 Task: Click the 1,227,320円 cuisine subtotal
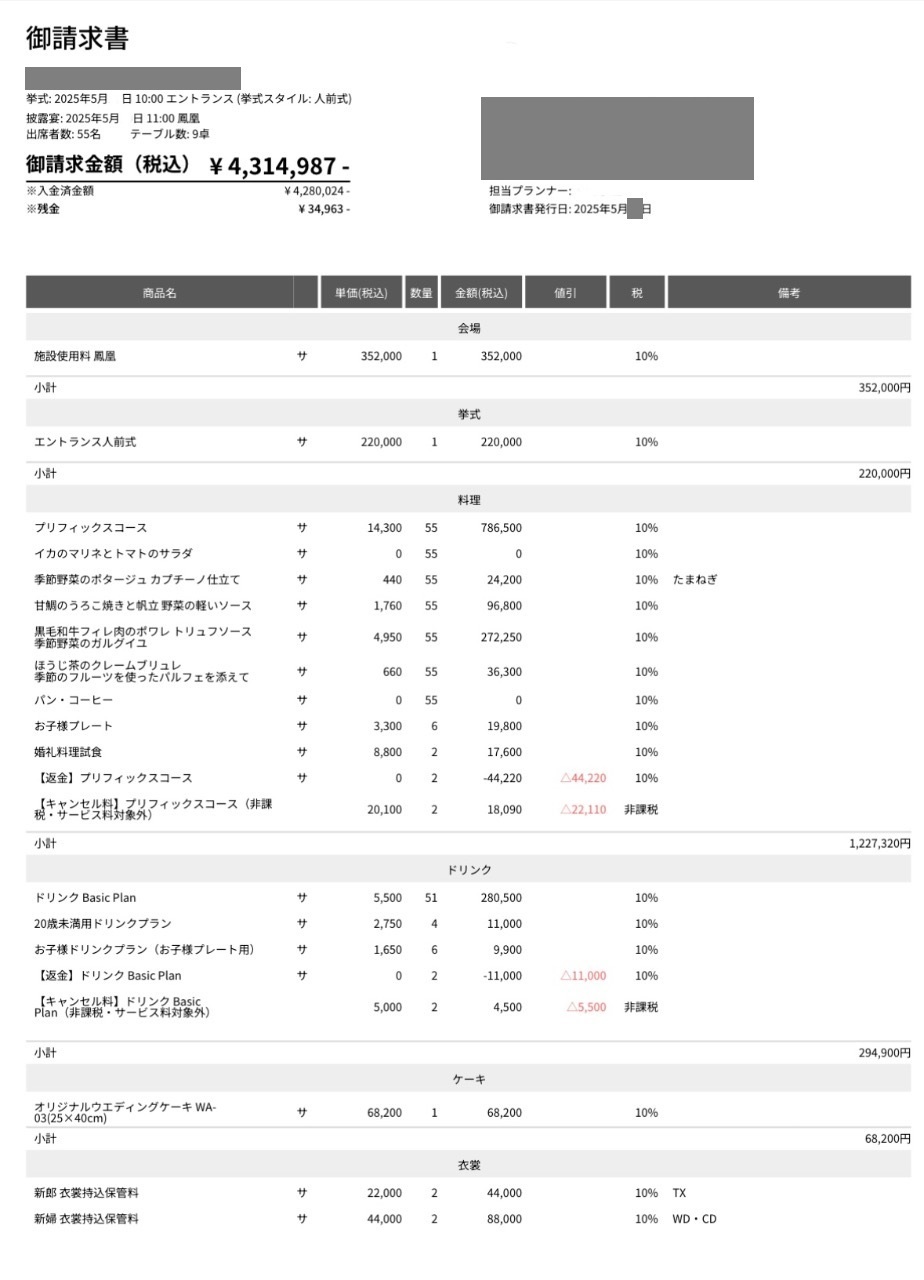pyautogui.click(x=879, y=844)
